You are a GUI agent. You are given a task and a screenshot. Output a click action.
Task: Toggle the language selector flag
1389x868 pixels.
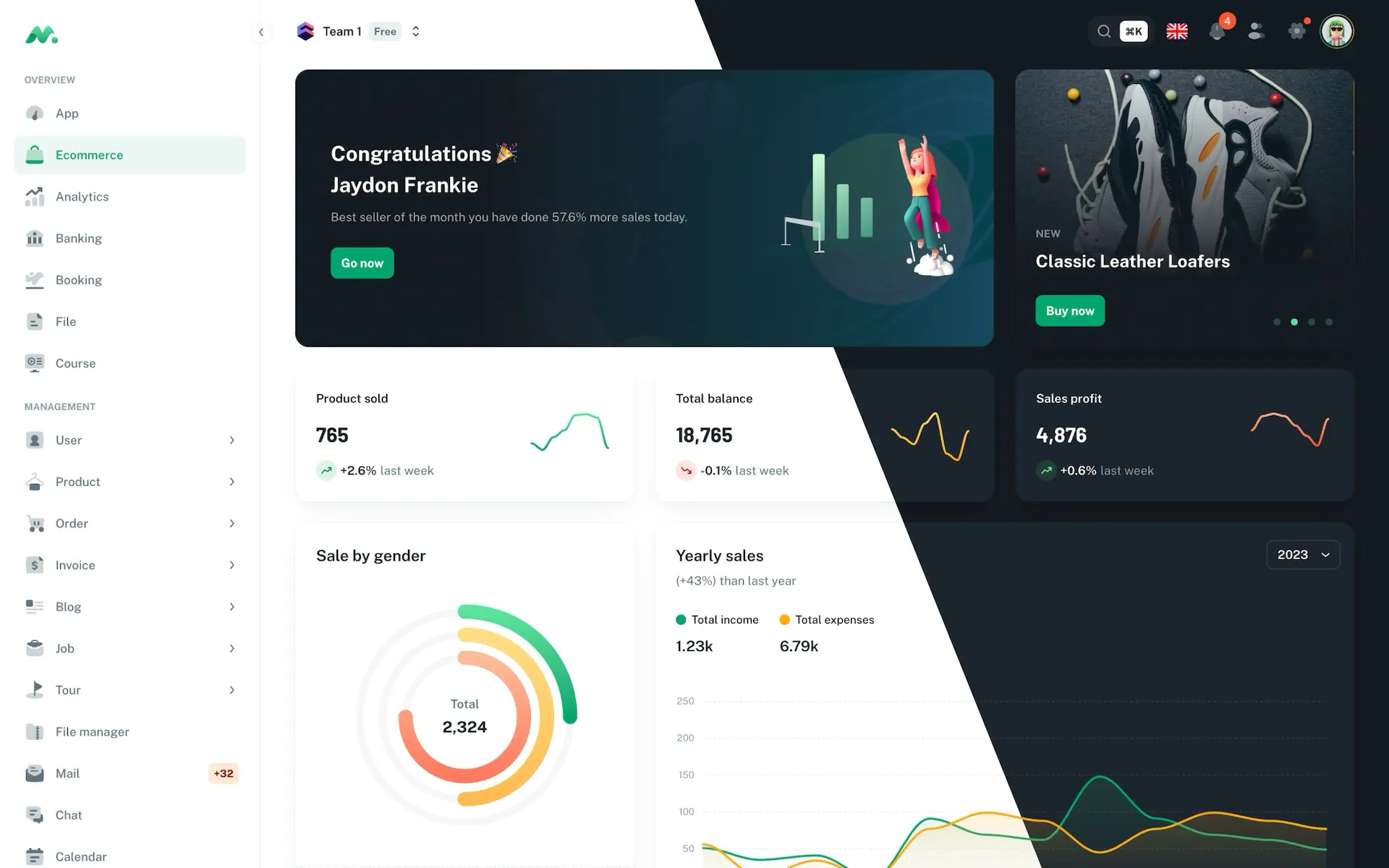pyautogui.click(x=1176, y=32)
